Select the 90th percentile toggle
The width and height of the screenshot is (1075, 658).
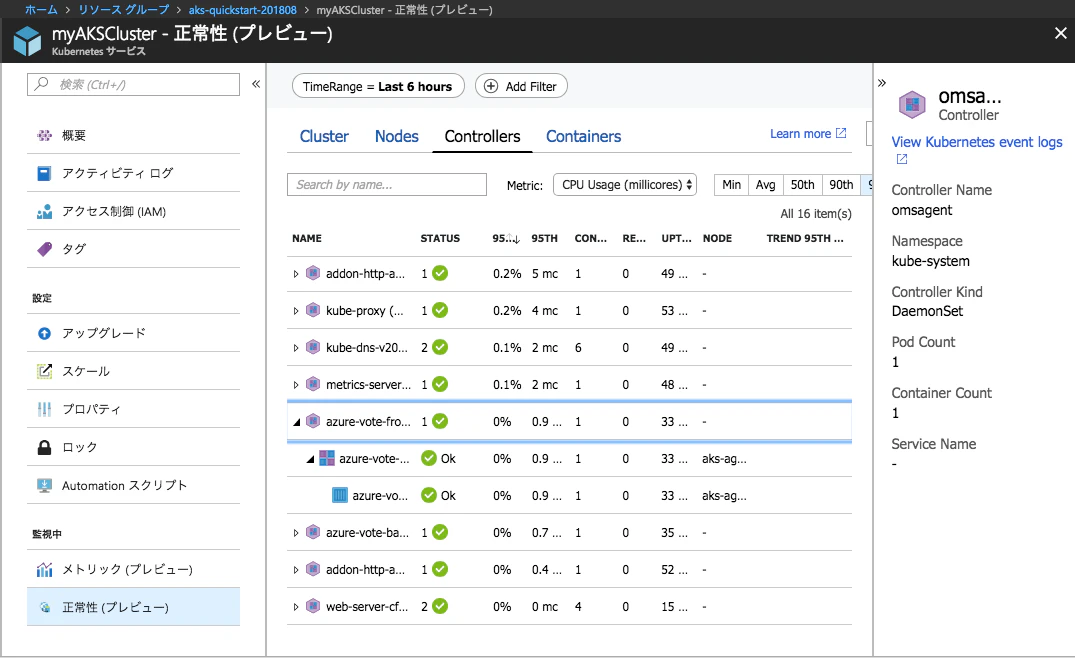coord(841,184)
